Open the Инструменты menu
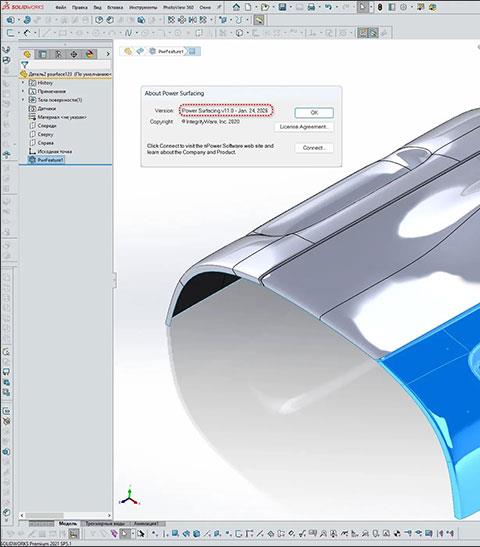Image resolution: width=480 pixels, height=547 pixels. click(x=143, y=7)
